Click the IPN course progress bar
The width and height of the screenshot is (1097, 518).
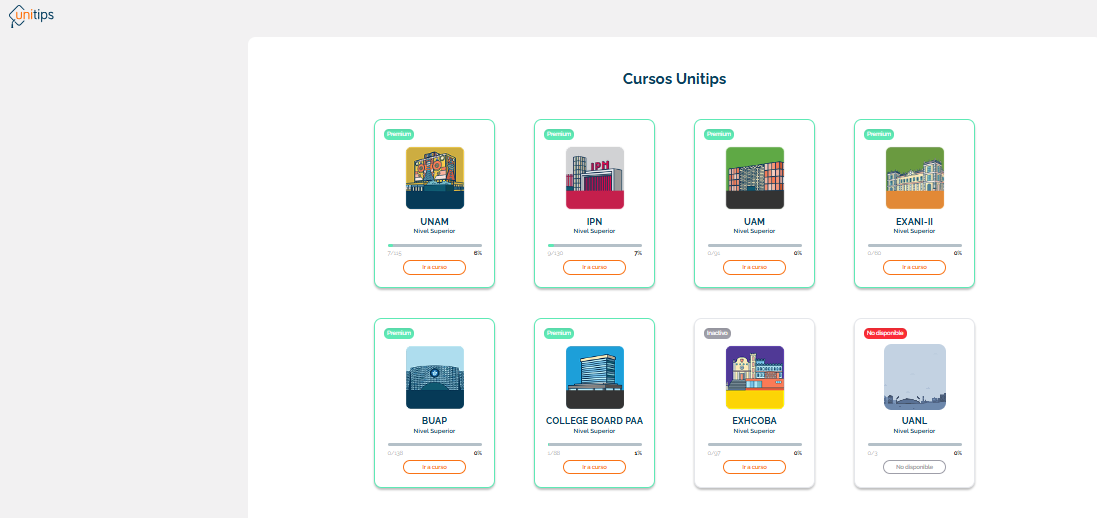click(x=594, y=245)
